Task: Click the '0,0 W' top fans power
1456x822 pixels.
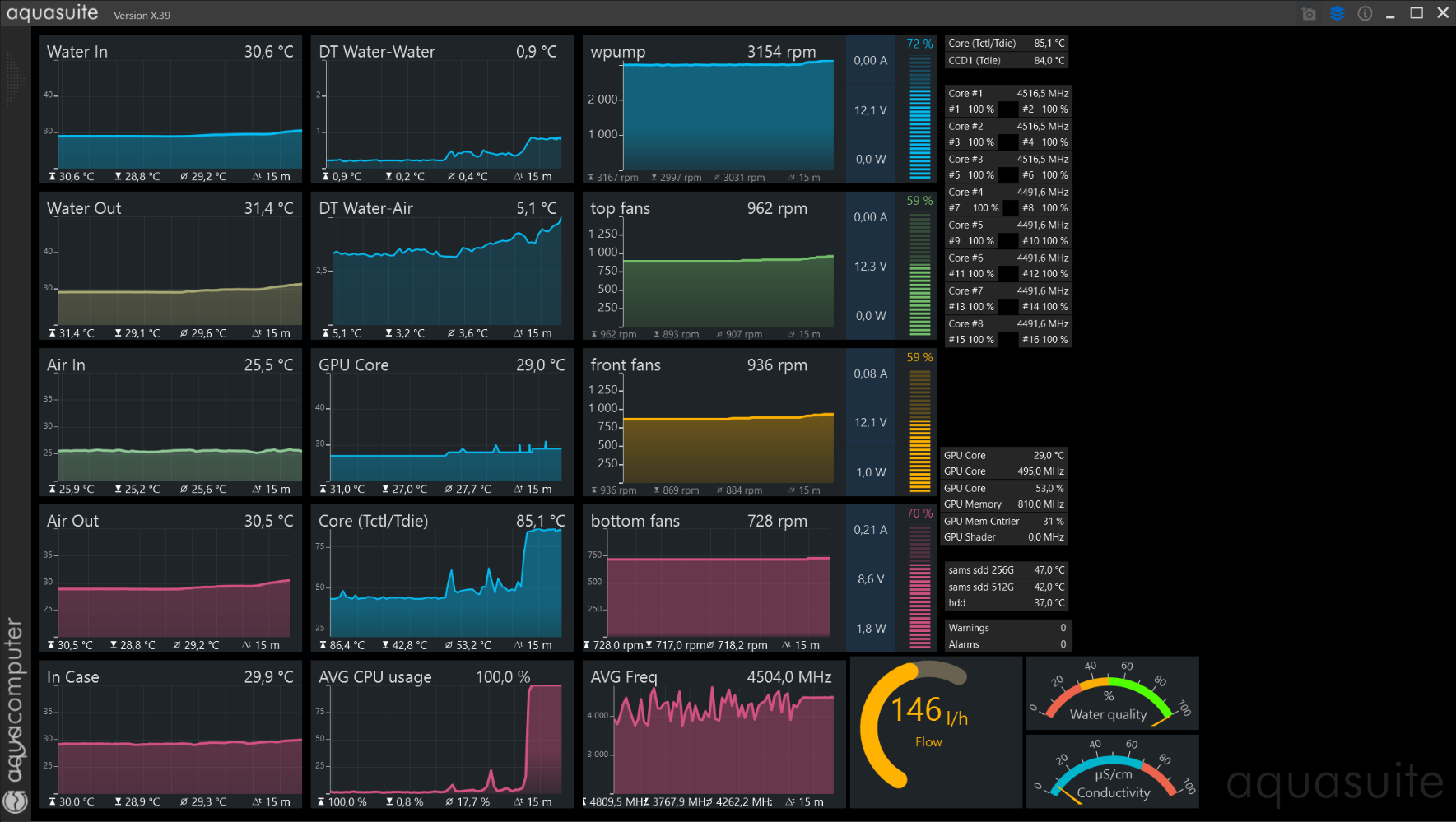Action: (x=870, y=316)
